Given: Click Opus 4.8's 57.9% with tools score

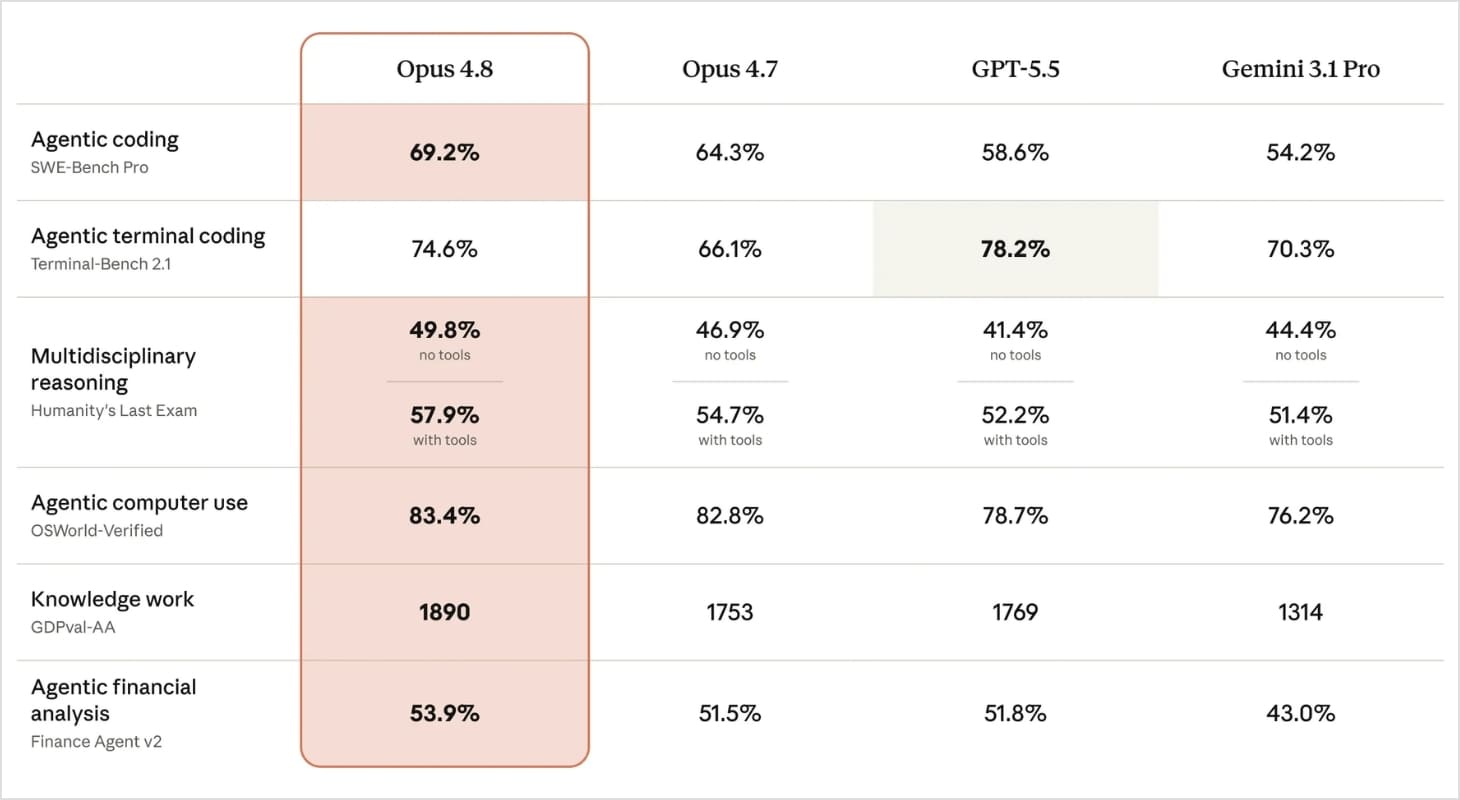Looking at the screenshot, I should tap(445, 414).
